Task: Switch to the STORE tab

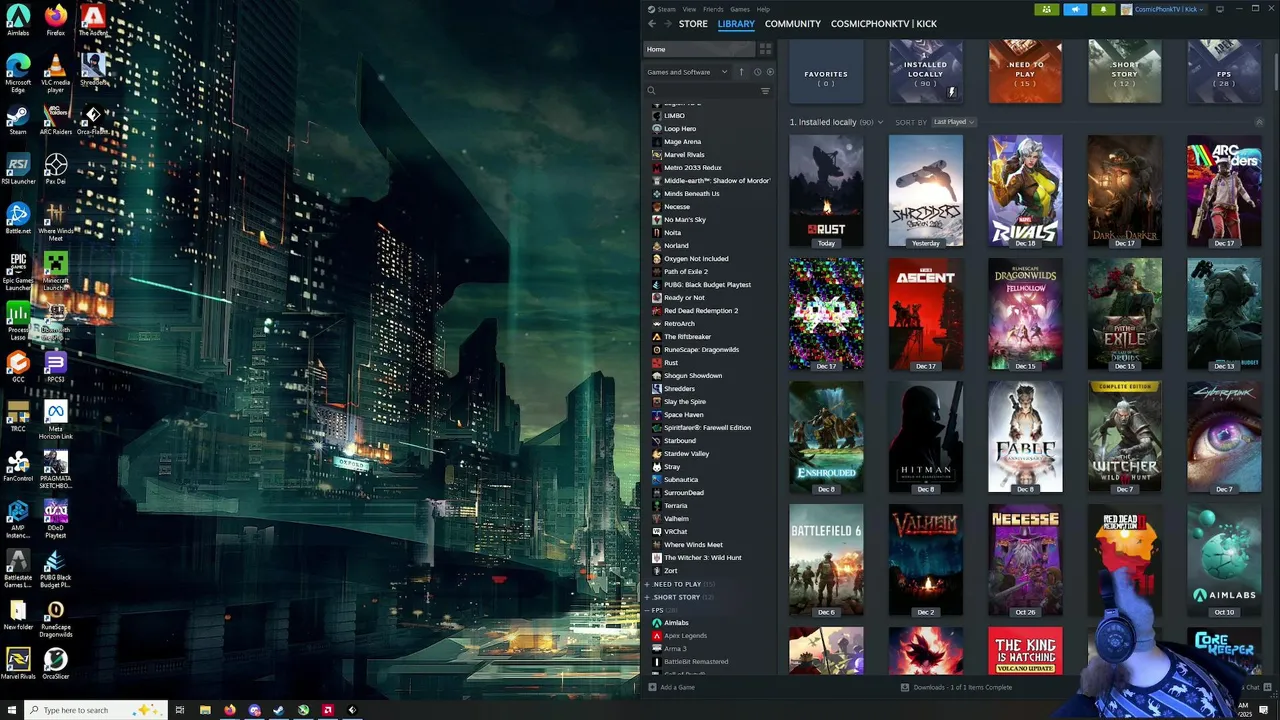Action: 693,23
